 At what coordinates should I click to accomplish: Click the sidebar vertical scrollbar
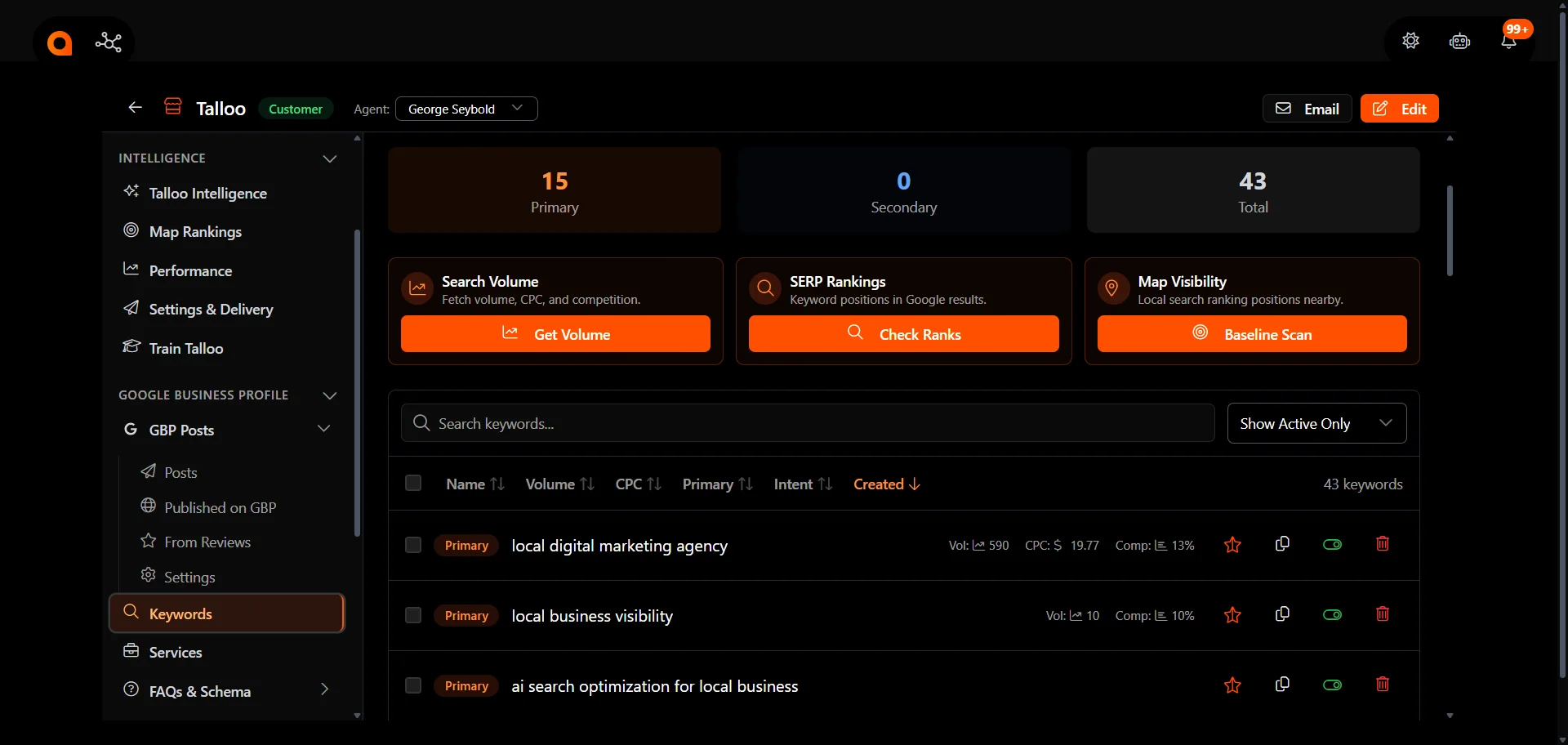click(357, 383)
